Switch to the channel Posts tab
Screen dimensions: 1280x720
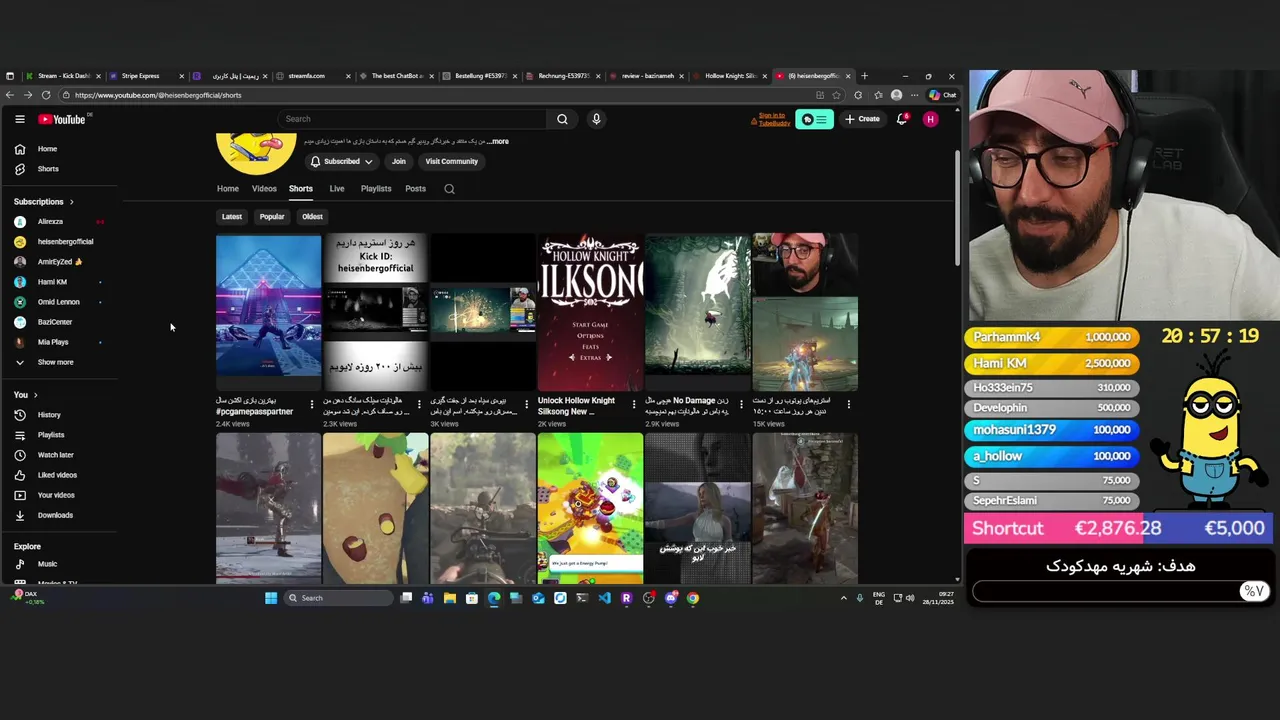coord(415,189)
